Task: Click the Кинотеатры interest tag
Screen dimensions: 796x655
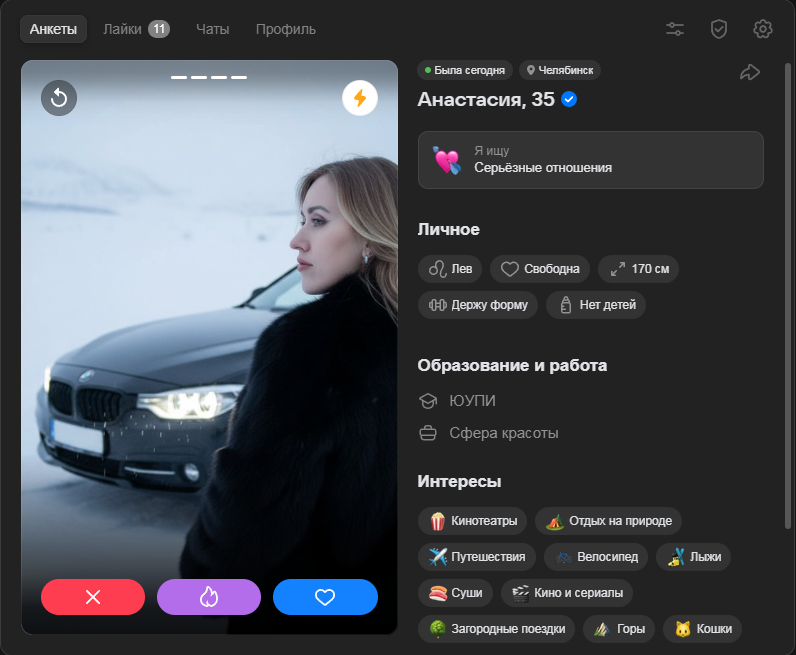Action: pyautogui.click(x=472, y=521)
